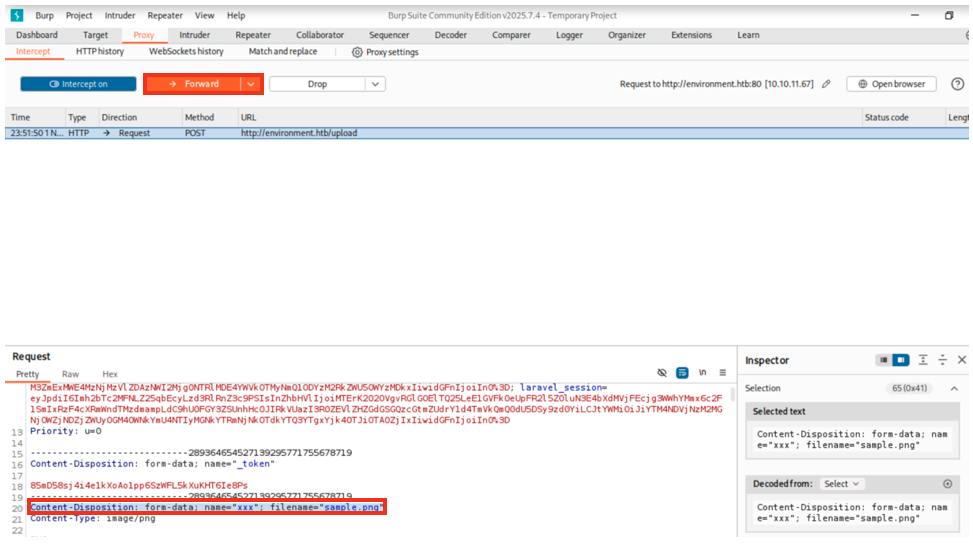Click the Burp Suite logo icon
The width and height of the screenshot is (973, 547).
click(17, 16)
